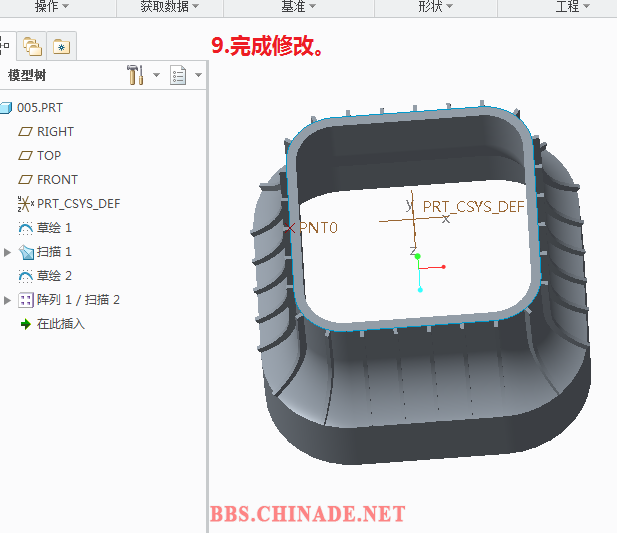The height and width of the screenshot is (533, 617).
Task: Select the FRONT datum plane
Action: pyautogui.click(x=57, y=179)
